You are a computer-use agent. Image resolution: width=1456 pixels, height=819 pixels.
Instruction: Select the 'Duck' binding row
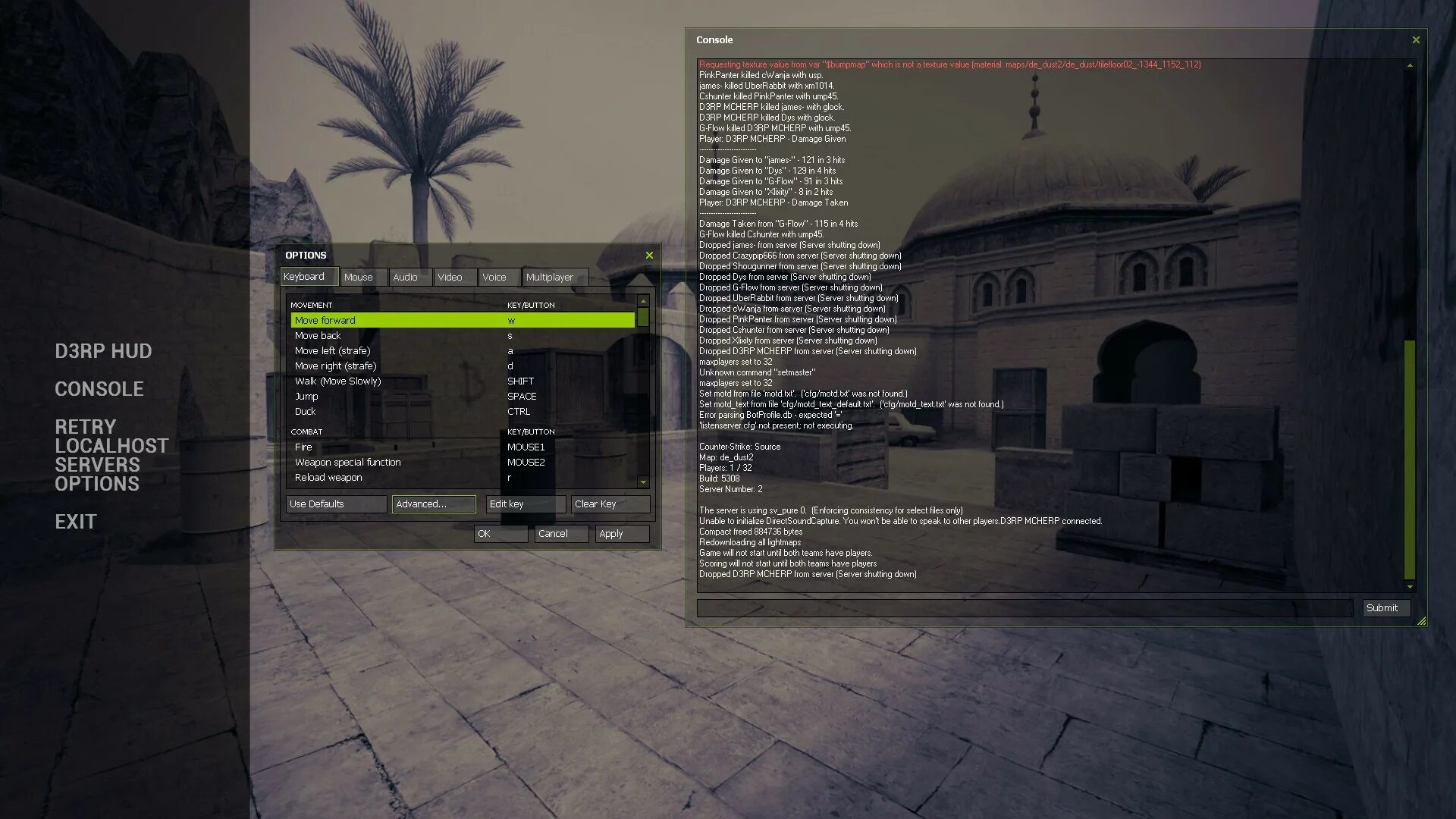463,412
